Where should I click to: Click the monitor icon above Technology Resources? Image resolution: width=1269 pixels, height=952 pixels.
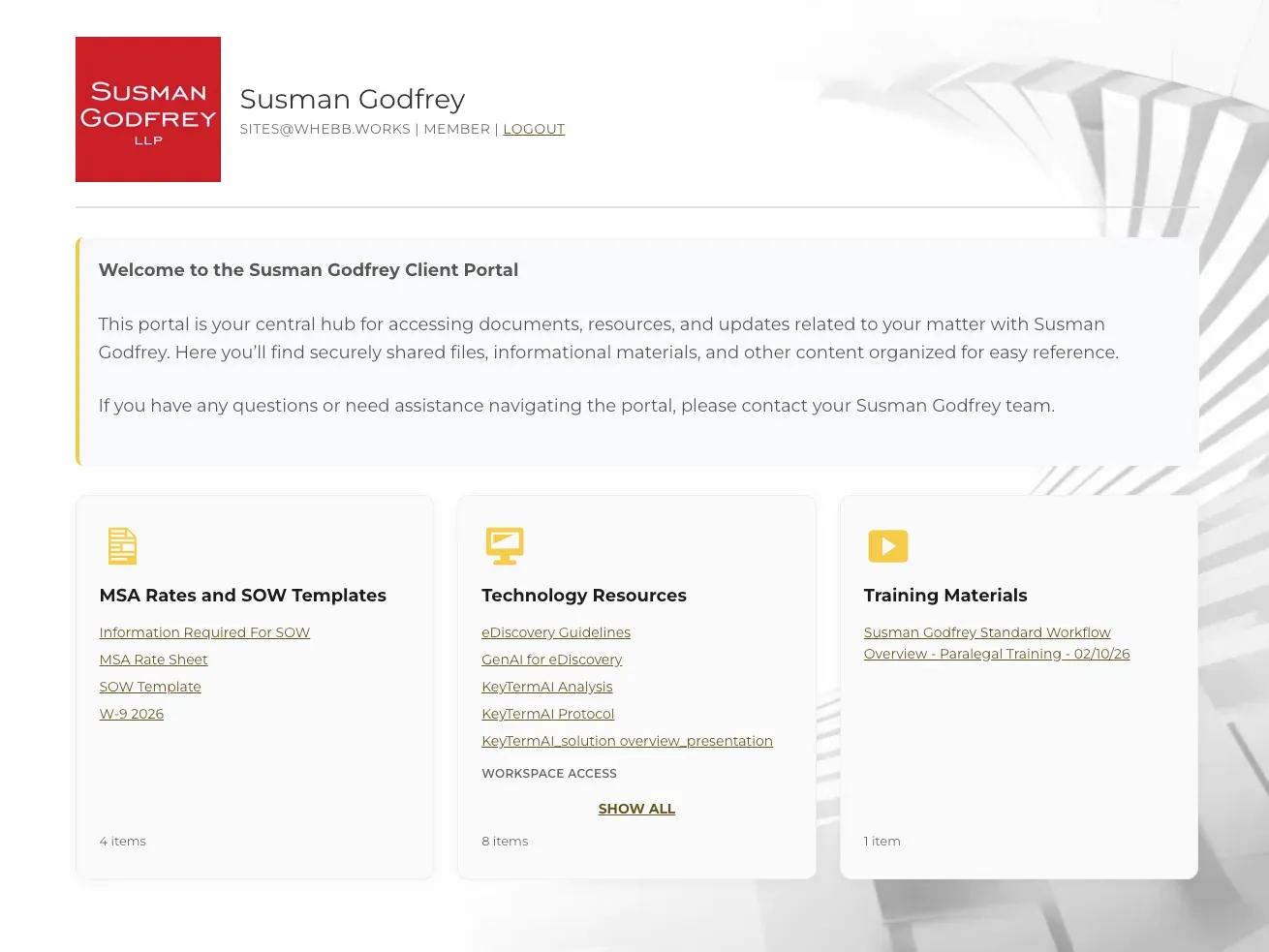505,546
